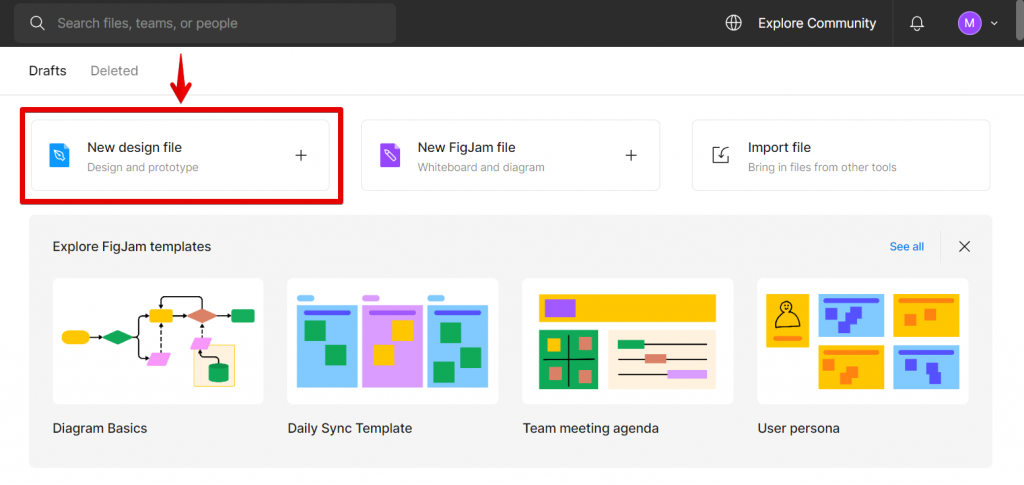Viewport: 1024px width, 485px height.
Task: Open Team meeting agenda template thumbnail
Action: pyautogui.click(x=628, y=341)
